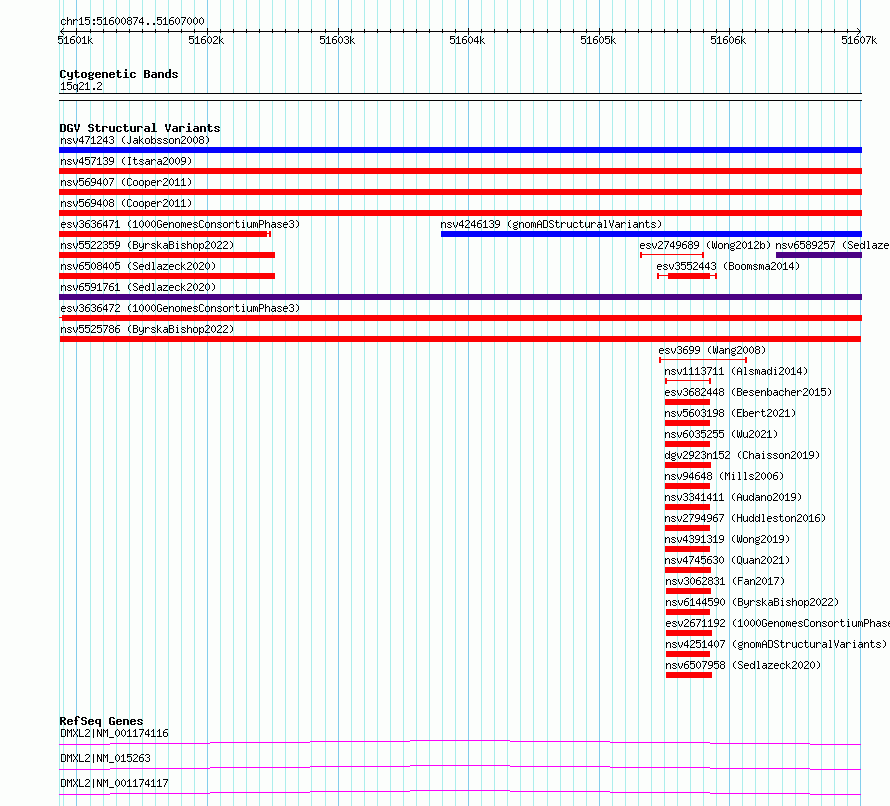Click the red bar under esv3682448
Image resolution: width=890 pixels, height=806 pixels.
(687, 402)
